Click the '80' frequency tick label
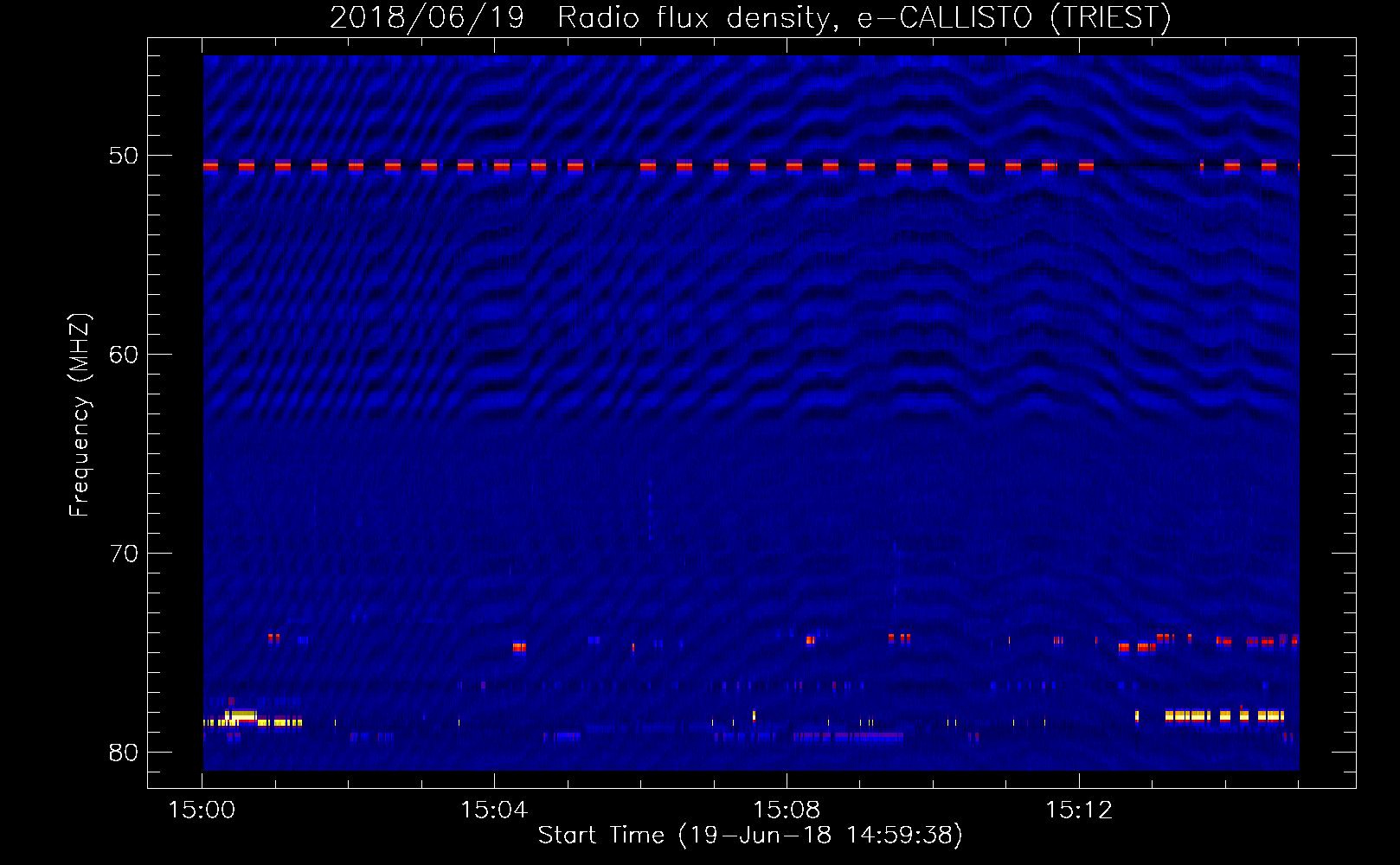The height and width of the screenshot is (865, 1400). pos(124,753)
